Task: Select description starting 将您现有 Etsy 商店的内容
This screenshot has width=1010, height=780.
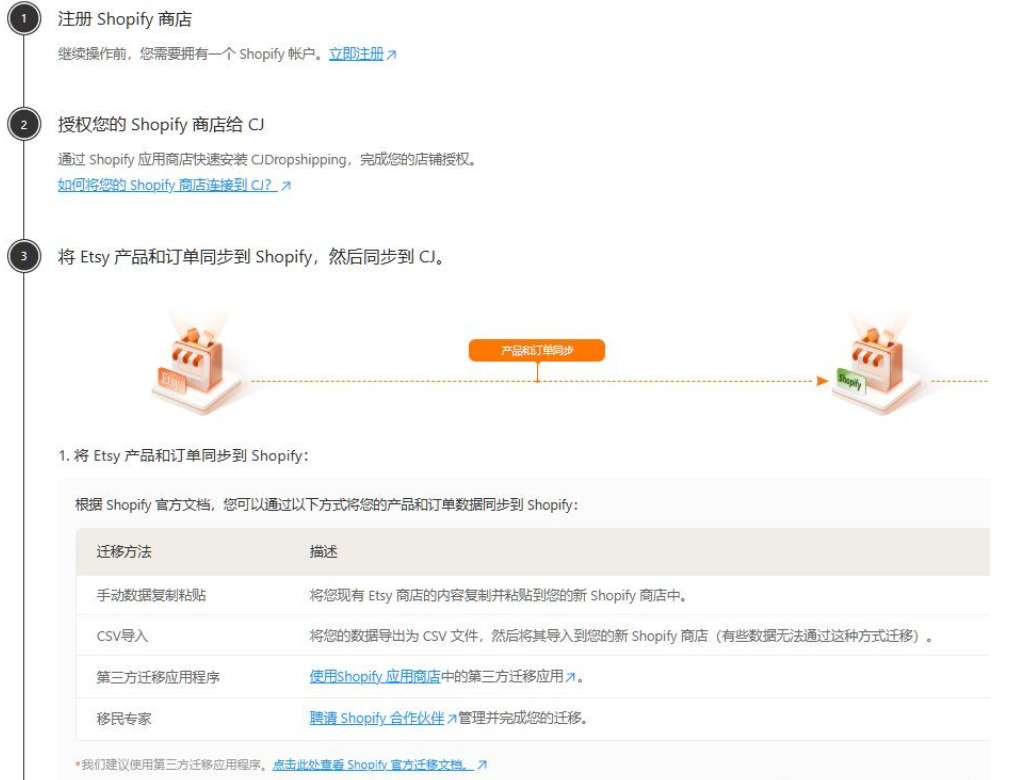Action: click(x=498, y=595)
